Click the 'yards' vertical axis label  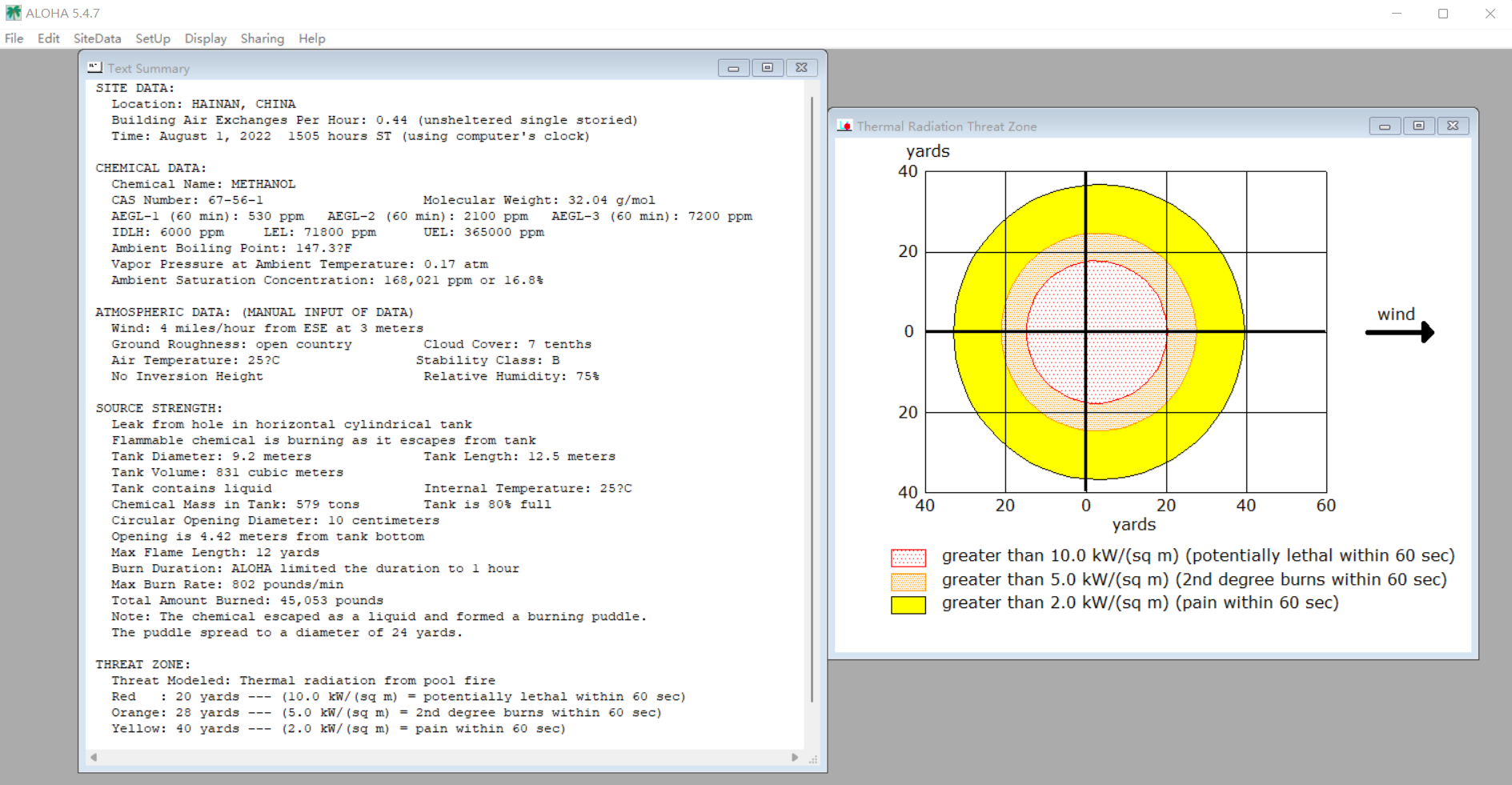pyautogui.click(x=928, y=151)
